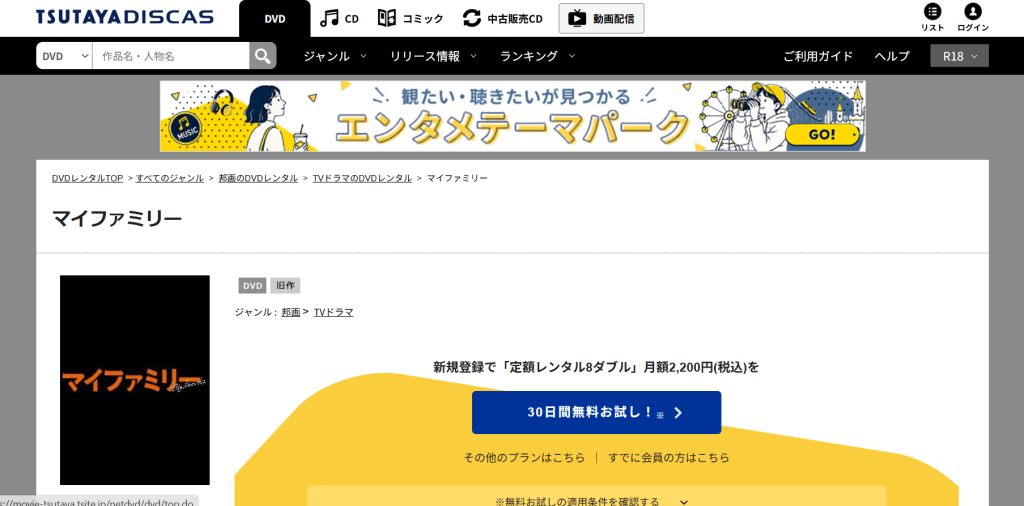Click the magnifier search button
The height and width of the screenshot is (506, 1024).
point(263,56)
